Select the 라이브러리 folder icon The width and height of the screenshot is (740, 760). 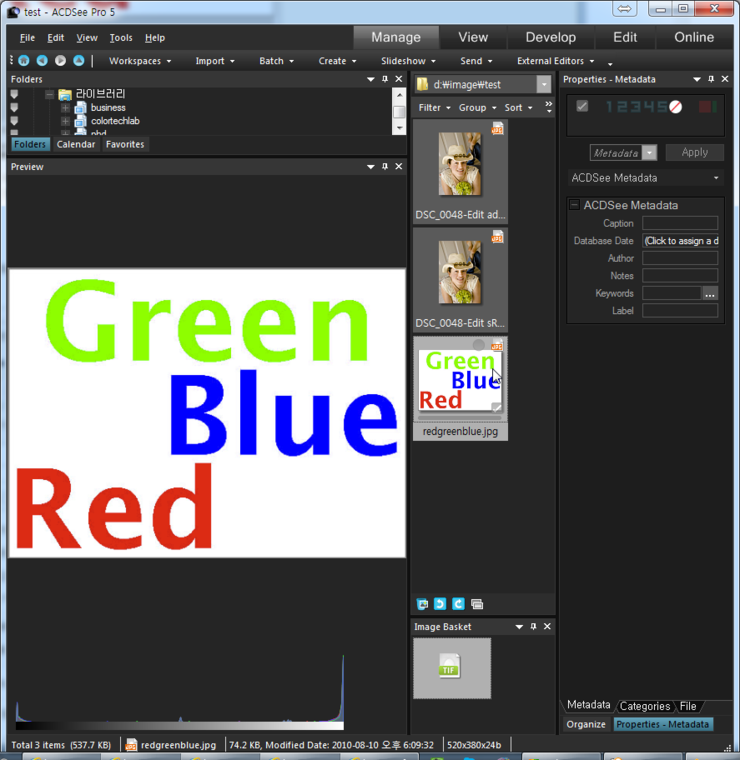coord(65,95)
